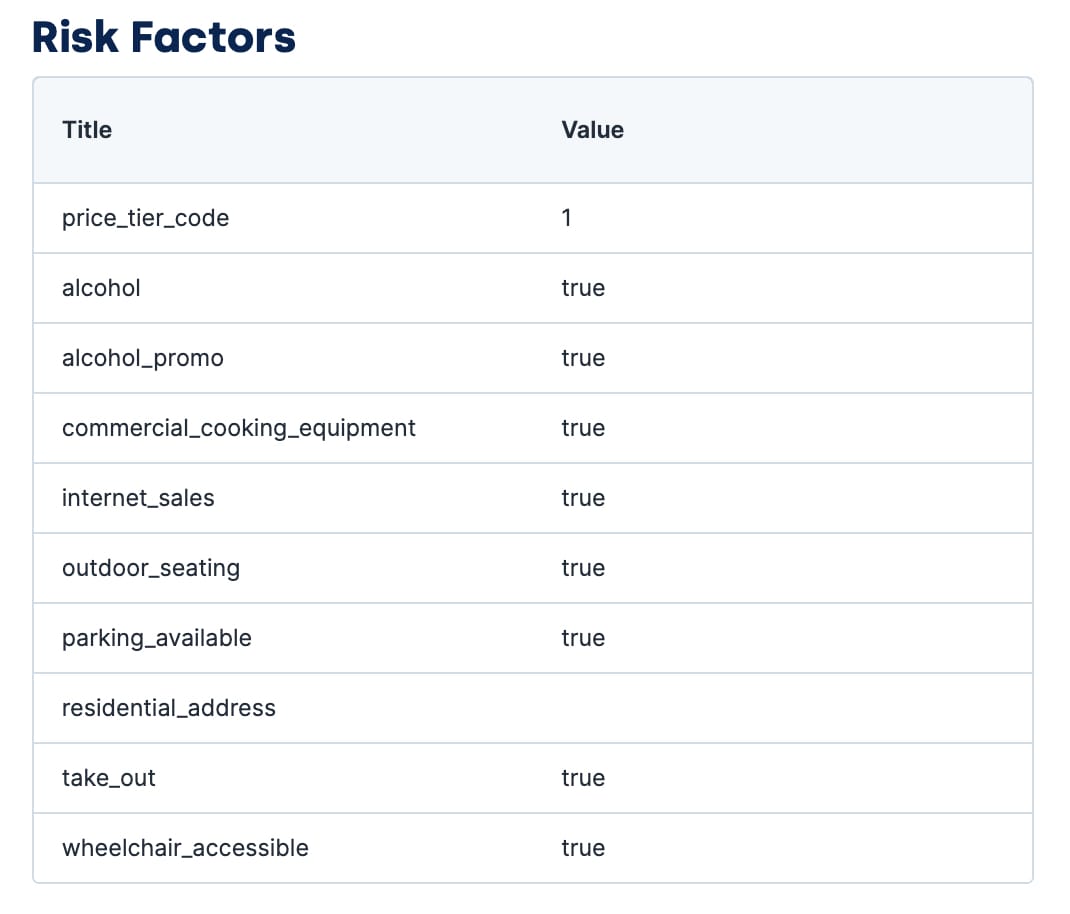This screenshot has height=914, width=1070.
Task: Select the alcohol row label
Action: 101,288
